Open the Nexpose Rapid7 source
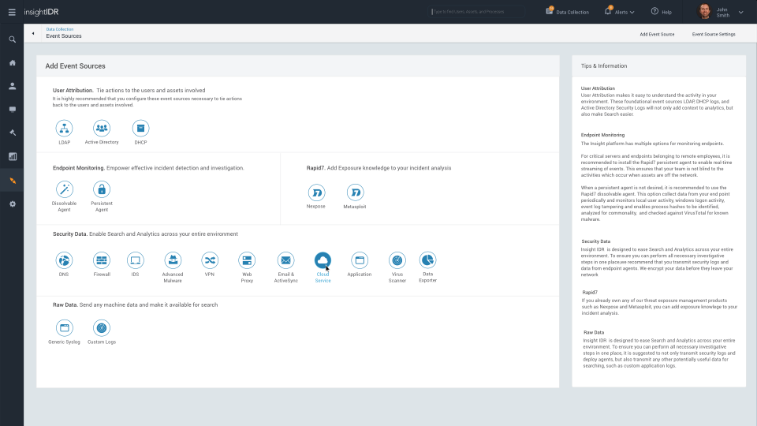Viewport: 757px width, 426px height. [x=316, y=190]
